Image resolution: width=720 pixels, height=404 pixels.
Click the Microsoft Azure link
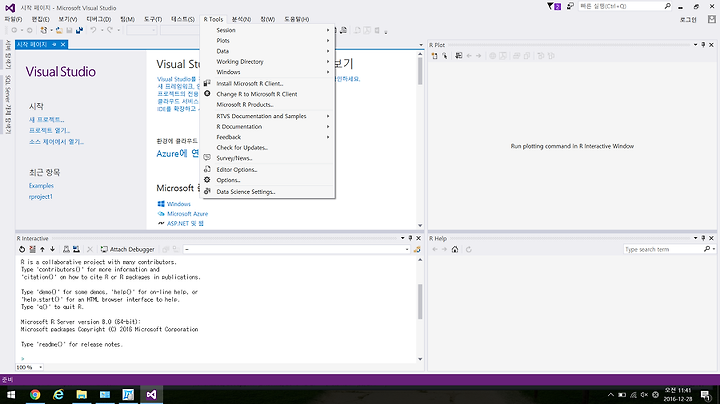click(187, 214)
